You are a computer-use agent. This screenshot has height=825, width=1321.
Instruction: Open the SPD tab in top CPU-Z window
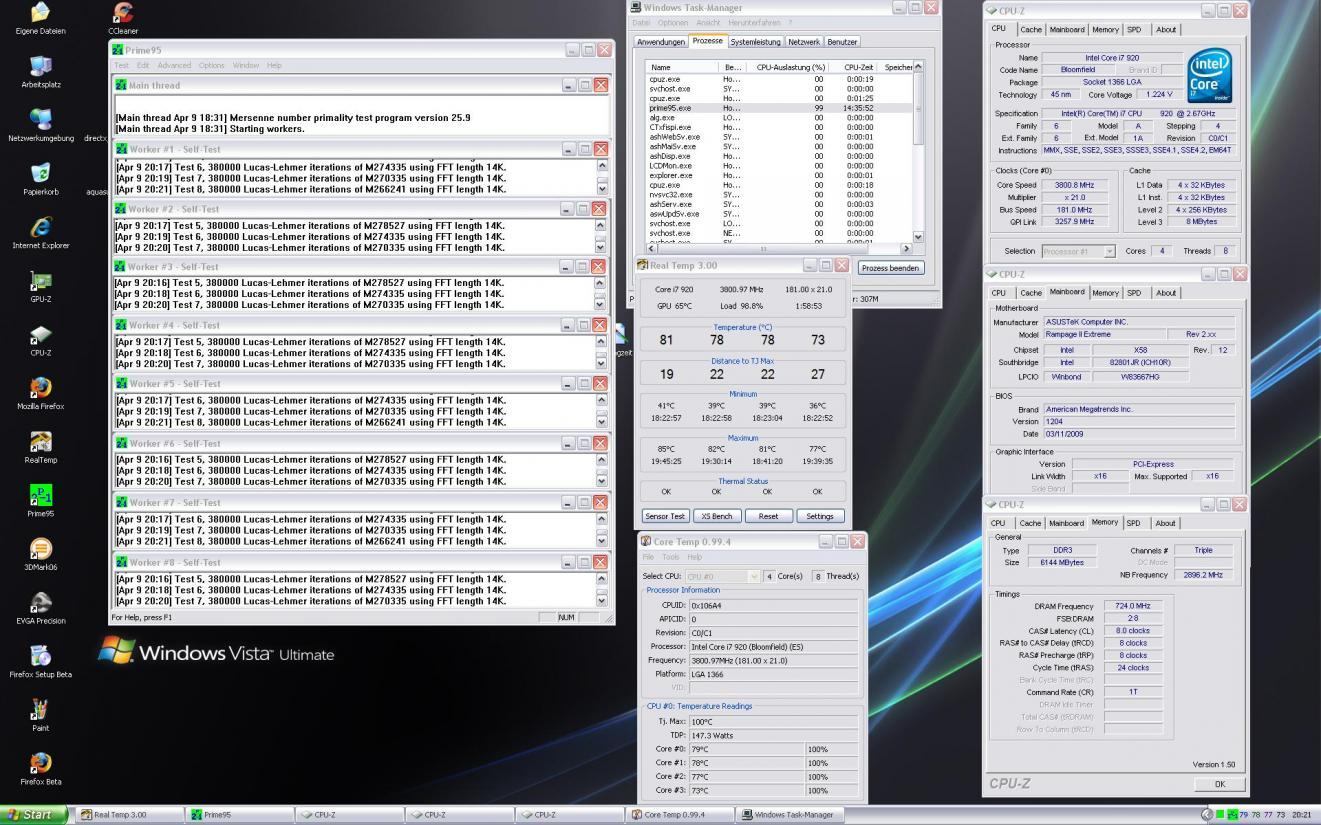point(1134,30)
